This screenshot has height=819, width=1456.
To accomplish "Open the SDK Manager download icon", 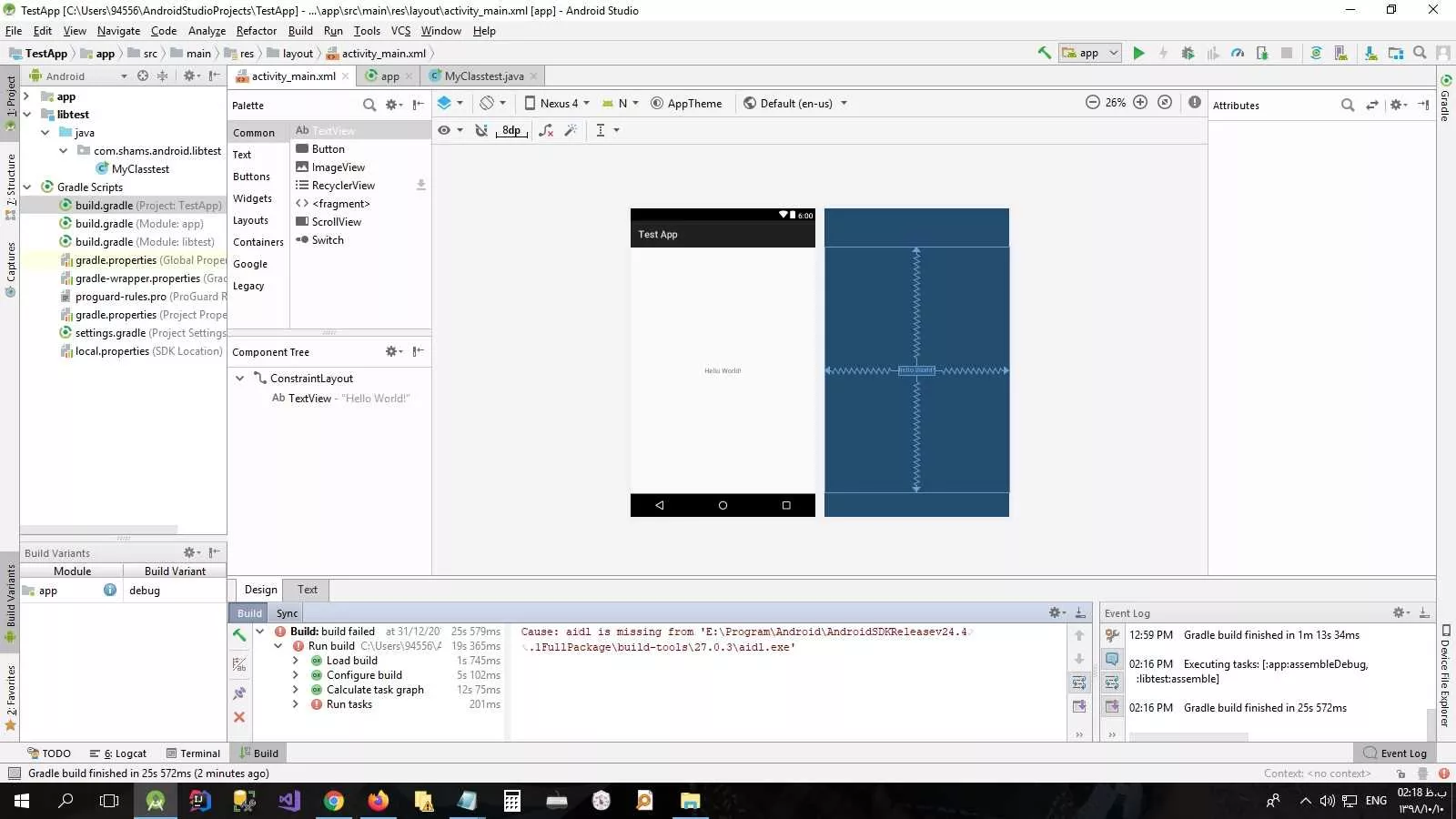I will tap(1371, 53).
